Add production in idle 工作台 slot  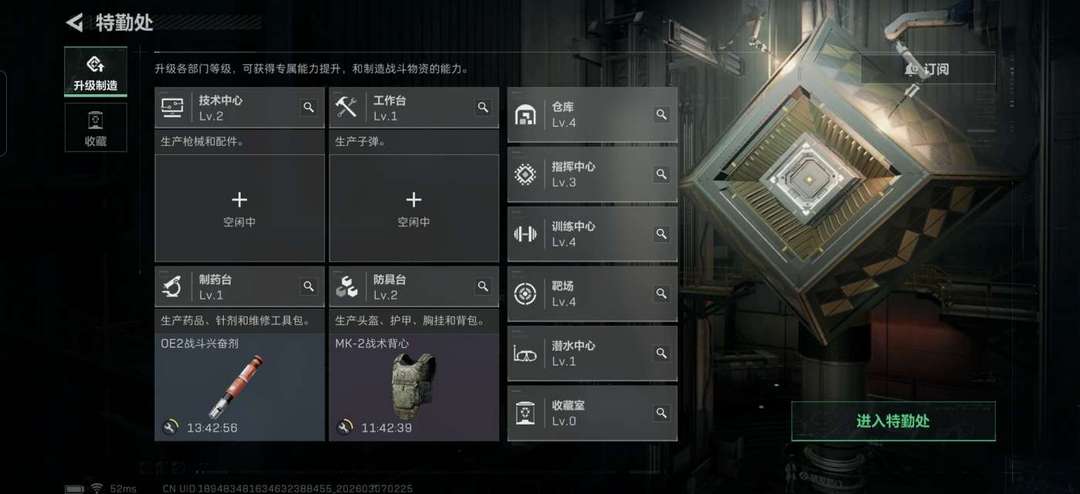tap(414, 208)
